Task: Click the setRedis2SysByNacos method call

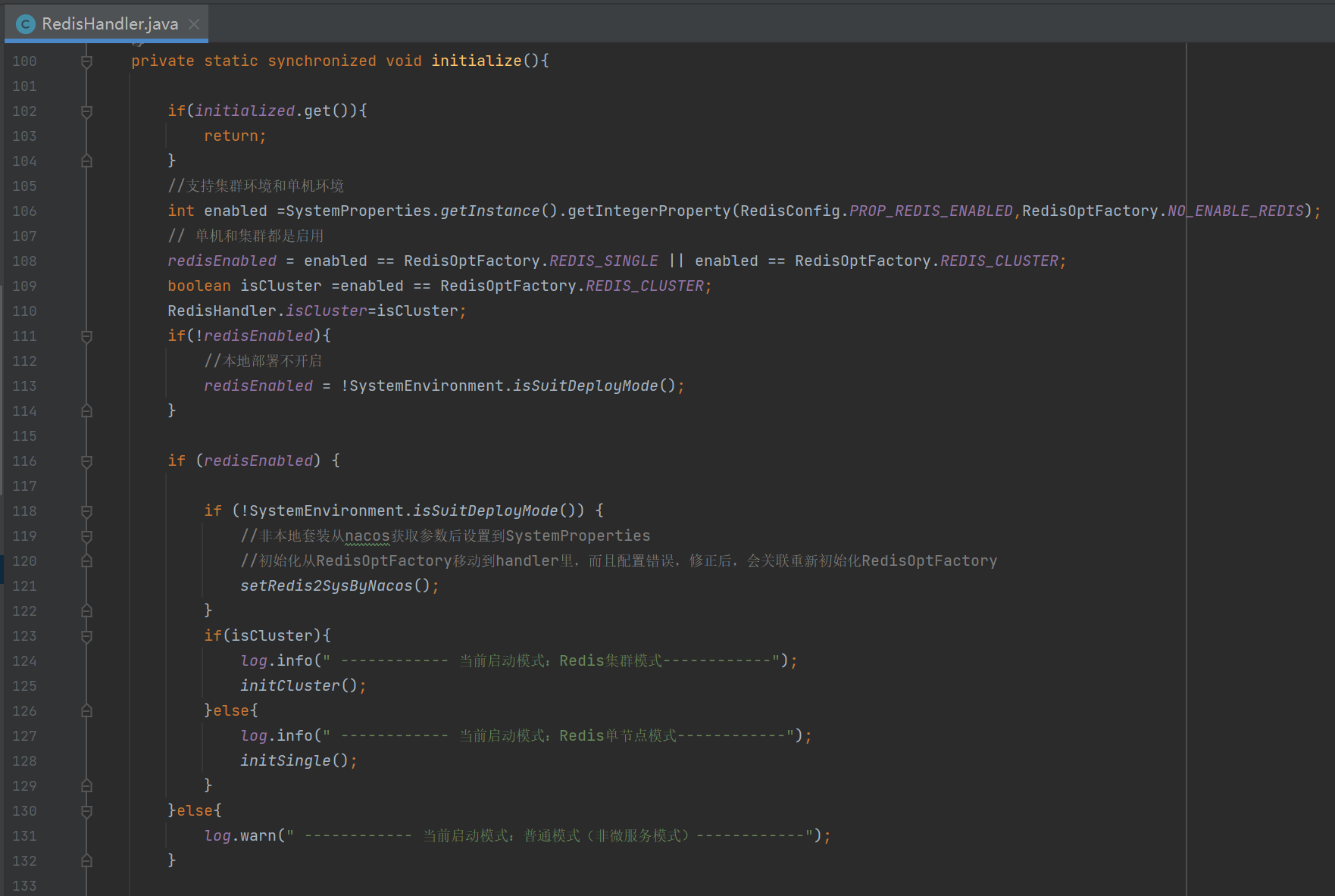Action: pos(327,585)
